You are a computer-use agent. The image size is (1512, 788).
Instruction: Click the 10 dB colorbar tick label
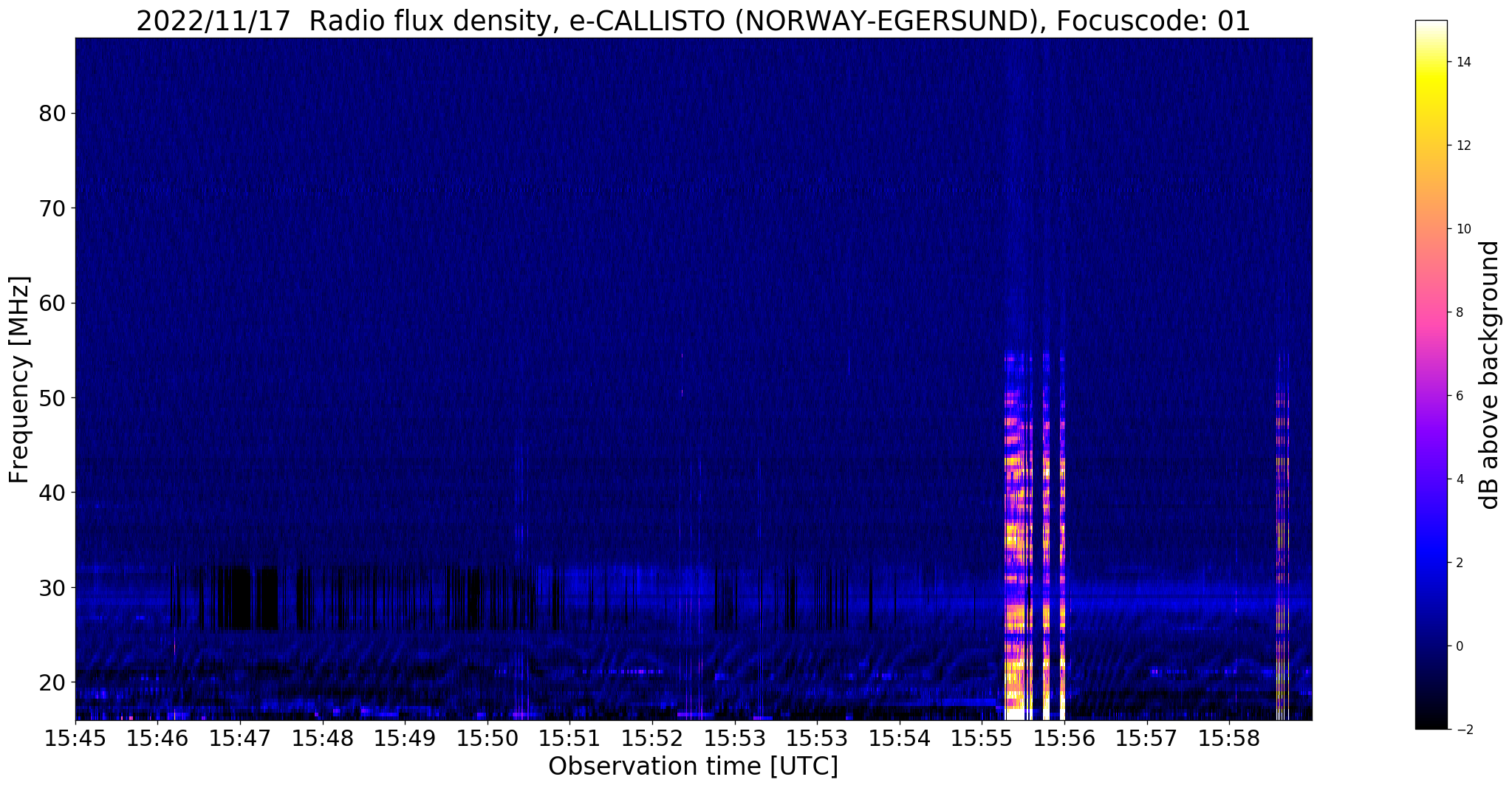point(1463,229)
